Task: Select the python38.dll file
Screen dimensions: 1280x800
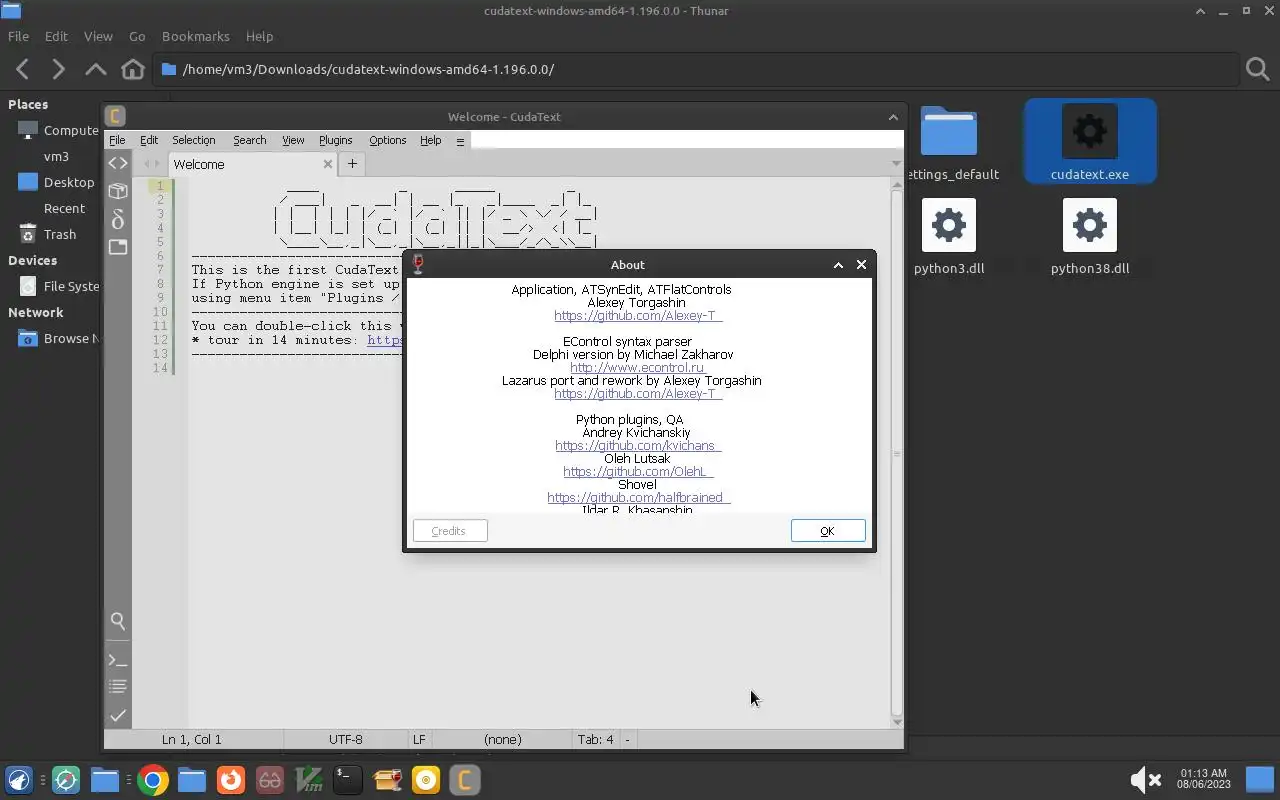Action: click(1090, 237)
